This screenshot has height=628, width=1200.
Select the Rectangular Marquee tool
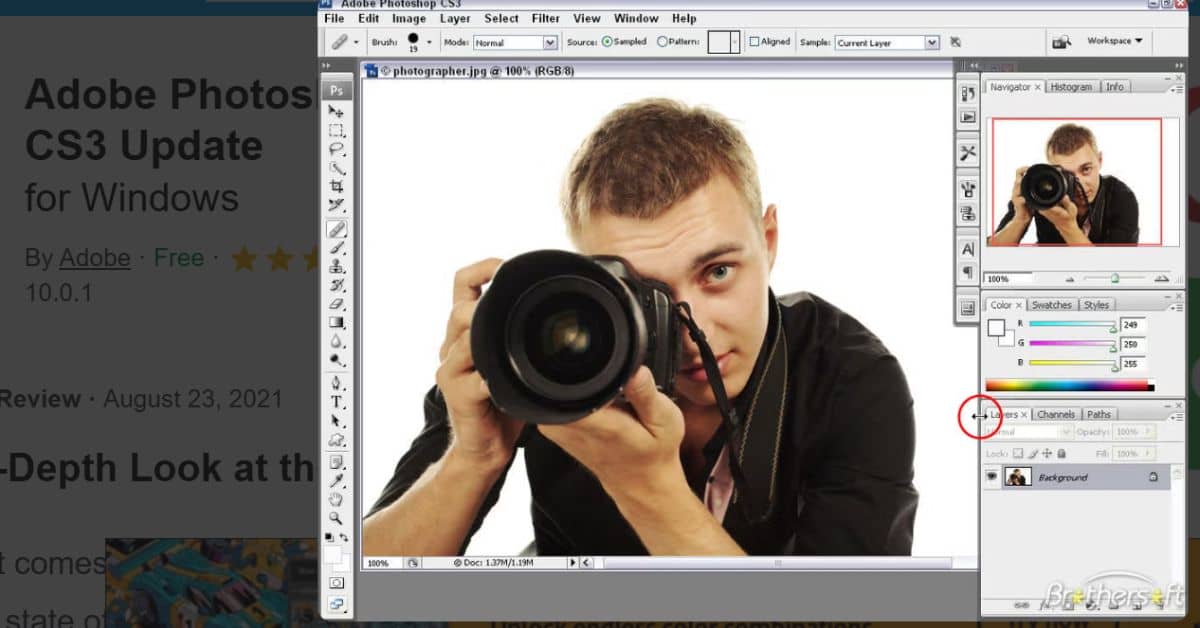click(x=337, y=130)
